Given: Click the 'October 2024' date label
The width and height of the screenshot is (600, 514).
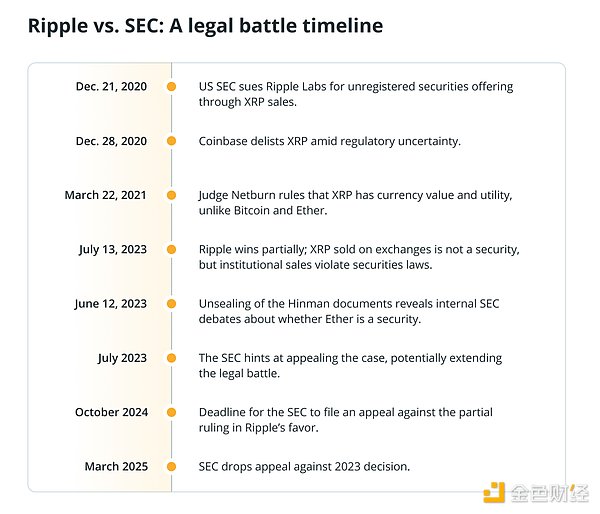Looking at the screenshot, I should [110, 412].
